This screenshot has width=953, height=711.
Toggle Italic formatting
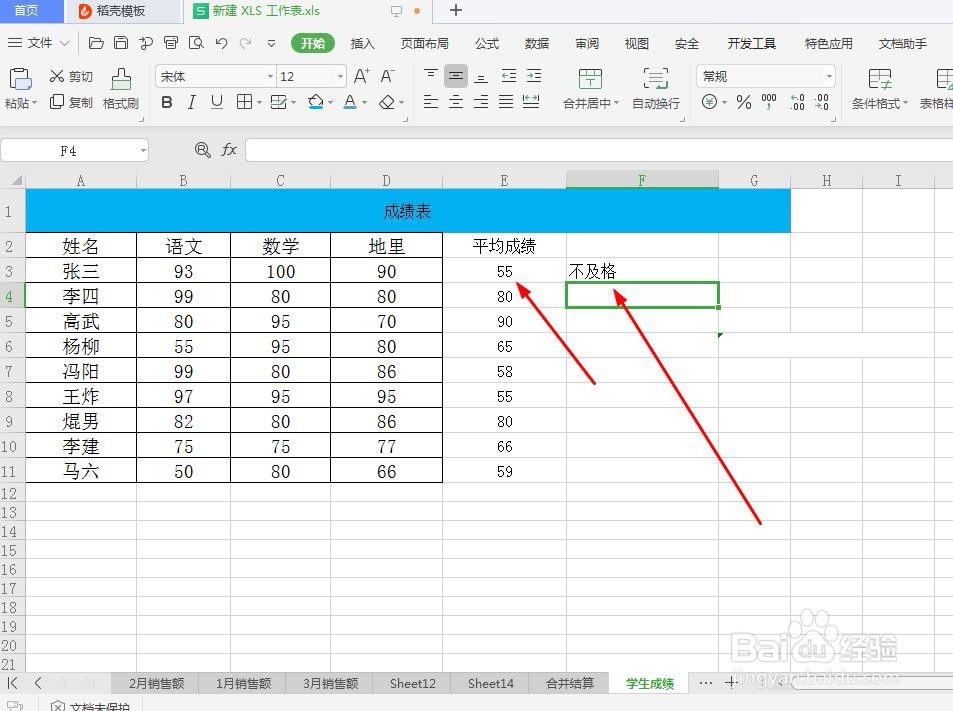191,101
